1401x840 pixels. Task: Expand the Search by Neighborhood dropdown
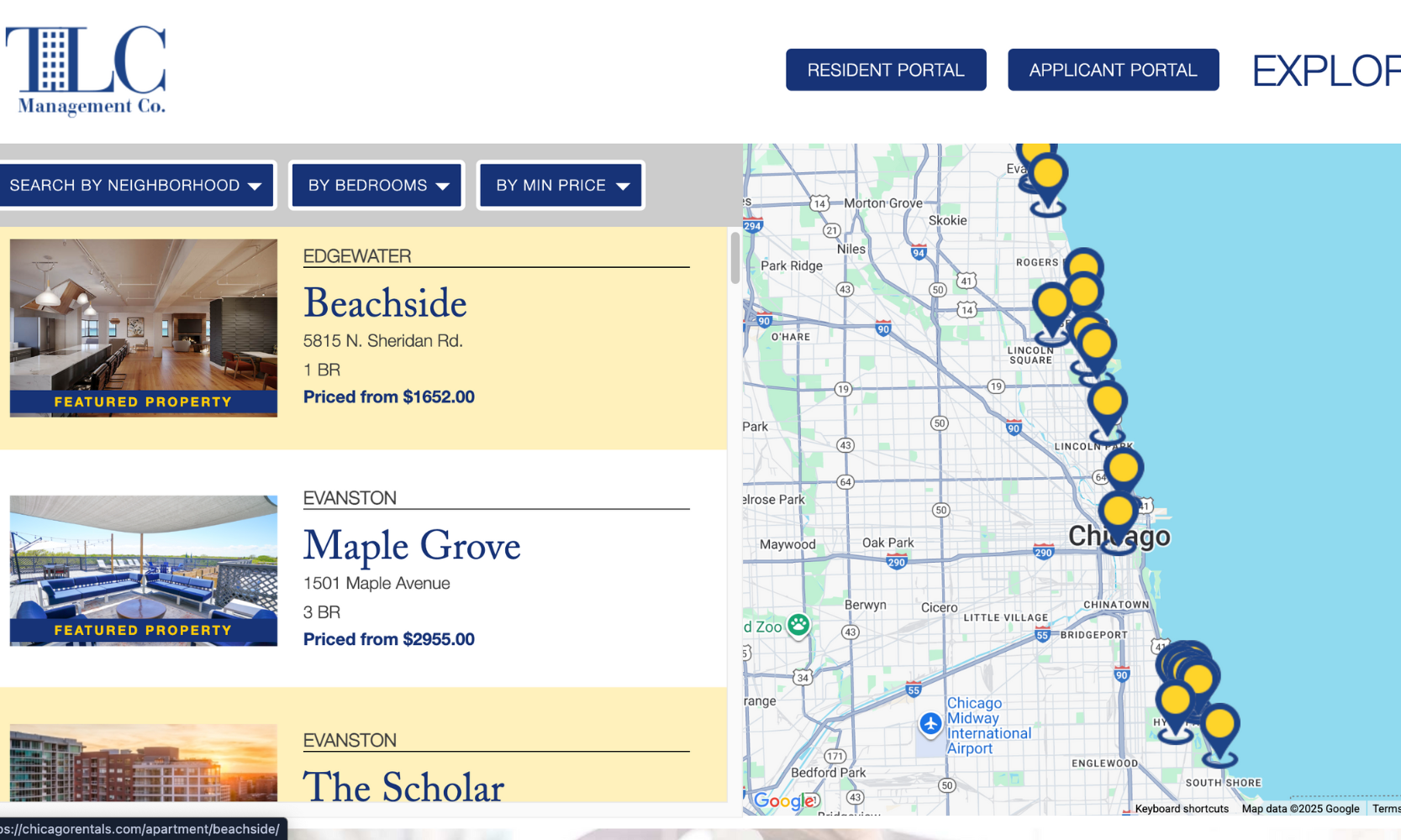click(136, 186)
